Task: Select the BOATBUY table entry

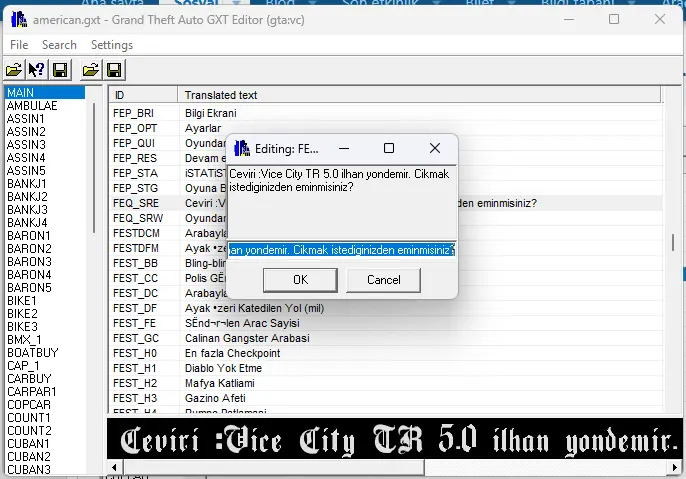Action: 32,353
